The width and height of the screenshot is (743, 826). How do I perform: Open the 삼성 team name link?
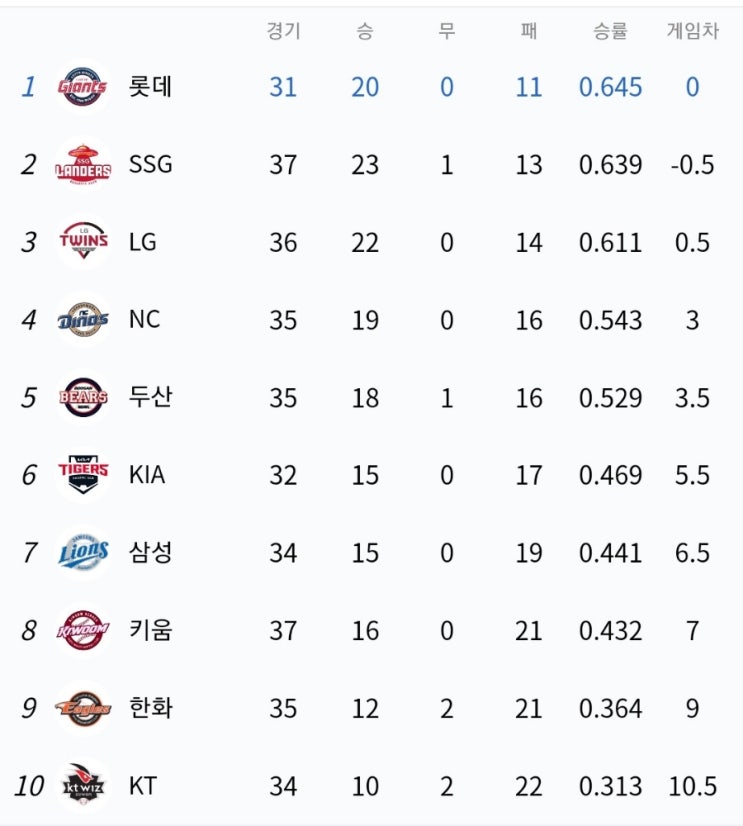[150, 552]
